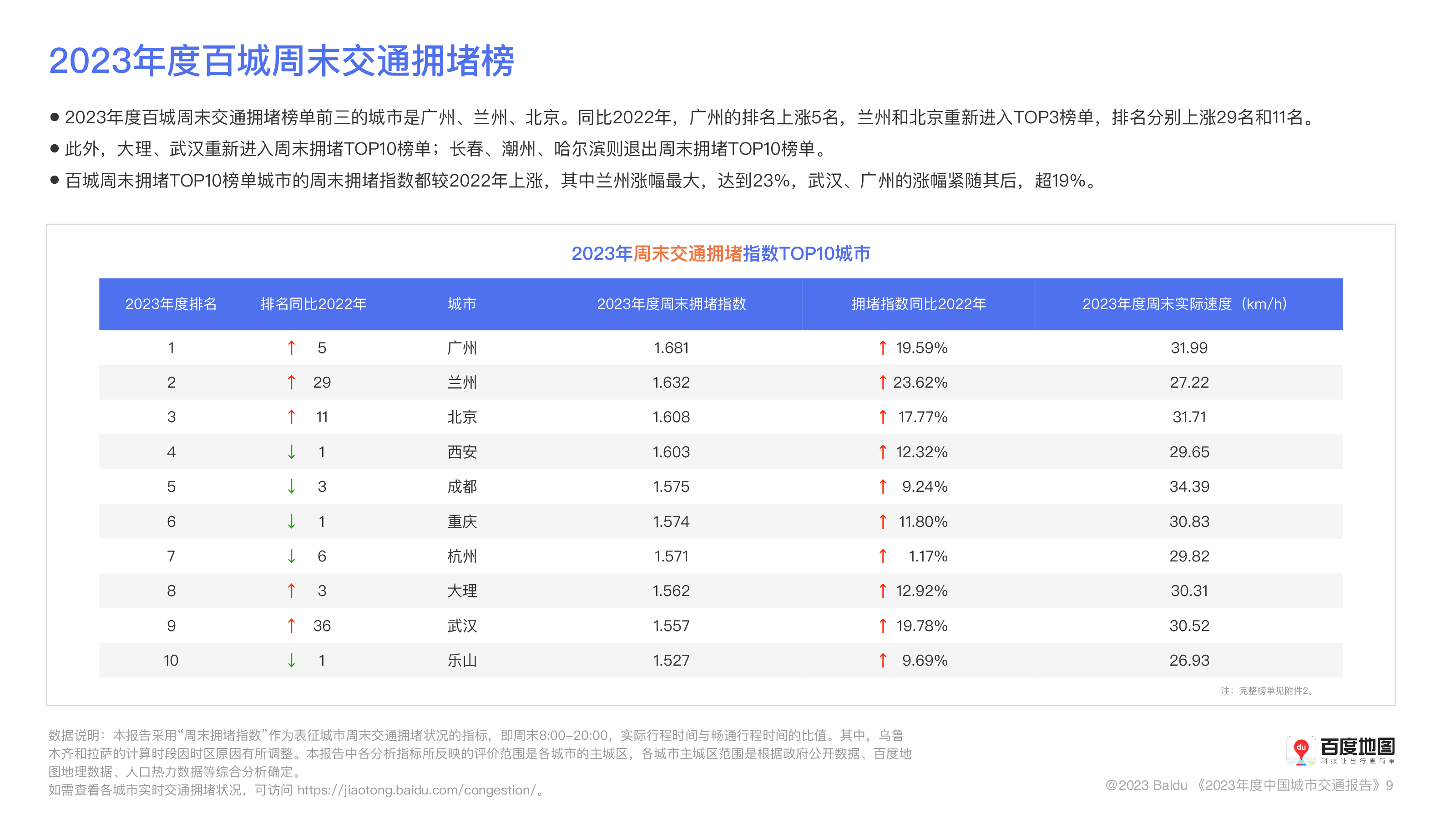
Task: Click the speed value 31.99
Action: point(1189,348)
